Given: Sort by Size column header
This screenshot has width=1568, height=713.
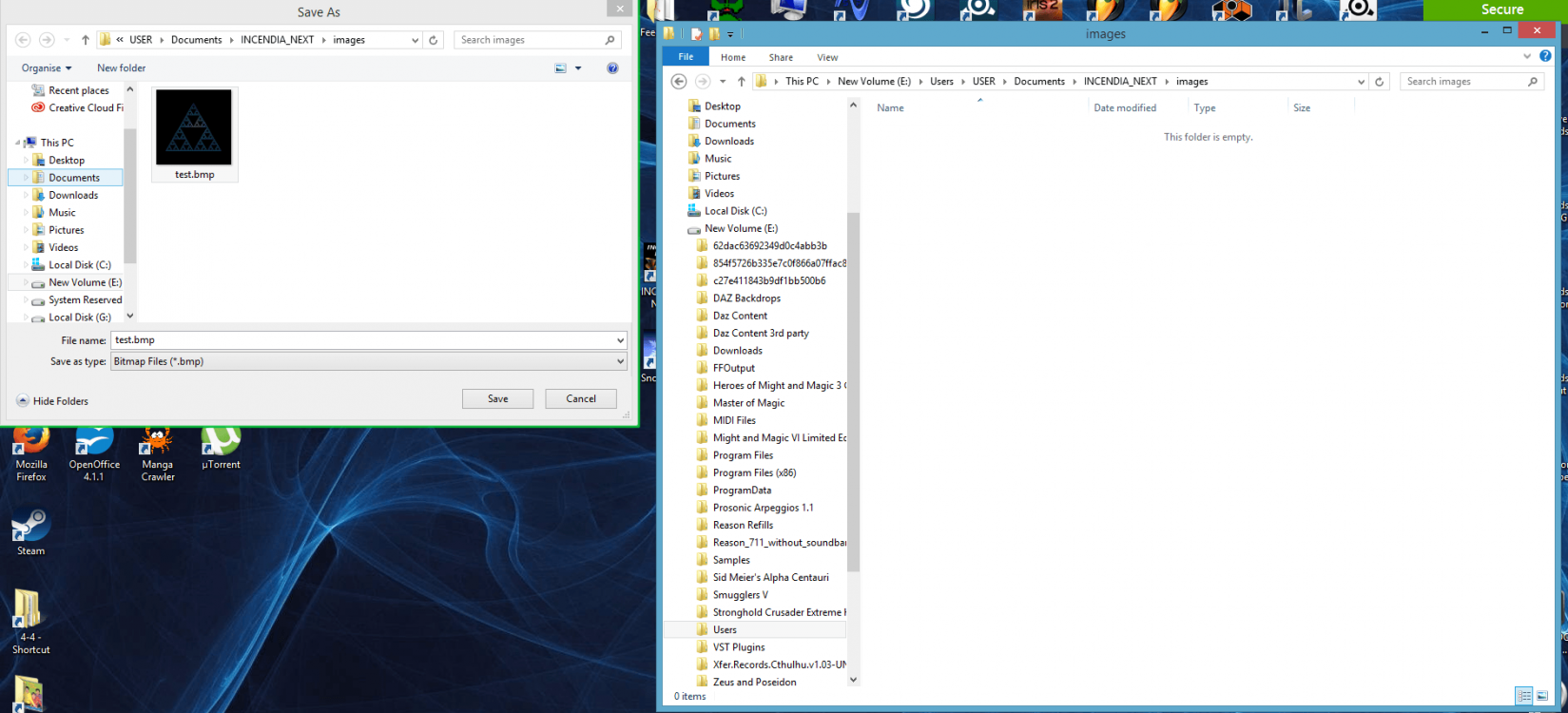Looking at the screenshot, I should click(1302, 108).
